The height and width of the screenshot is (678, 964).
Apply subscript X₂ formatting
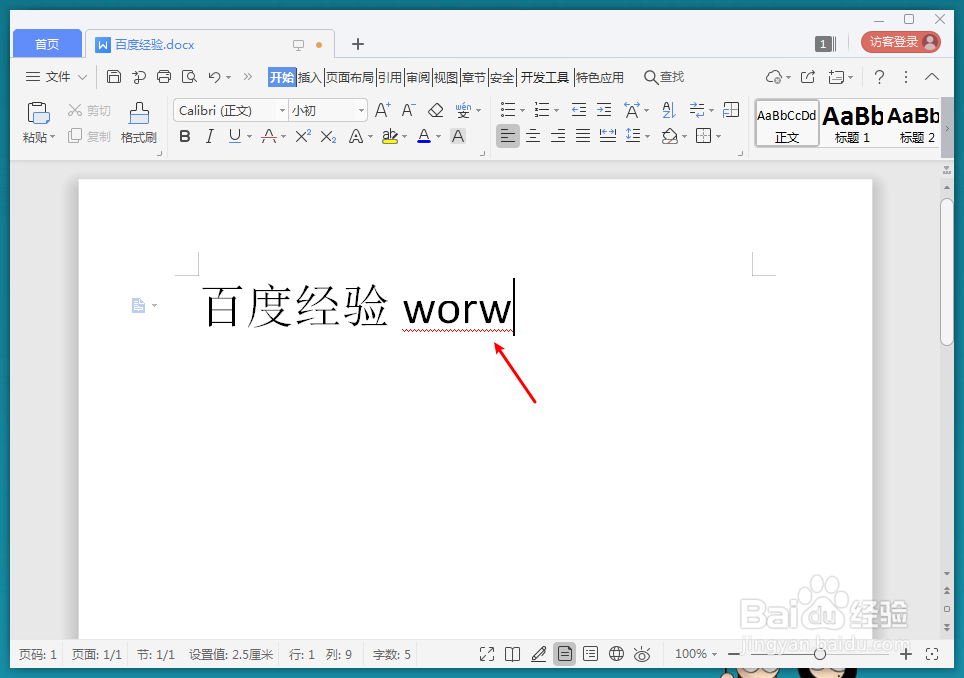(328, 136)
